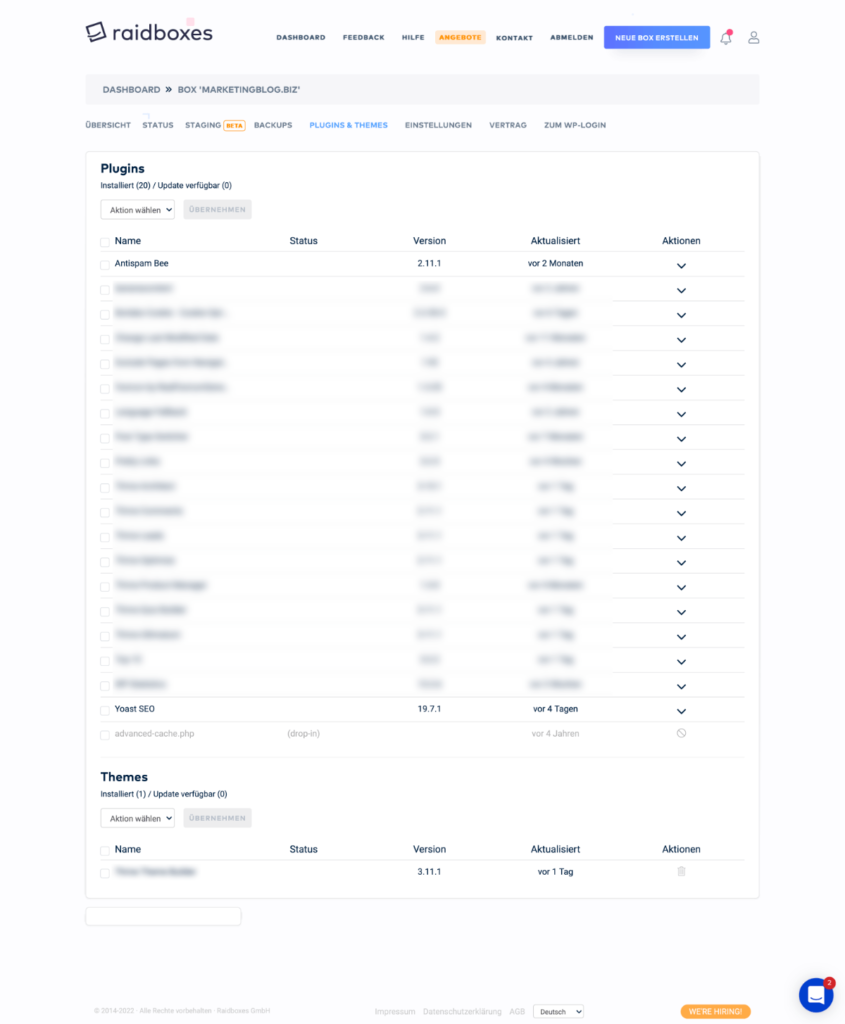Check the Antispam Bee plugin checkbox

105,263
